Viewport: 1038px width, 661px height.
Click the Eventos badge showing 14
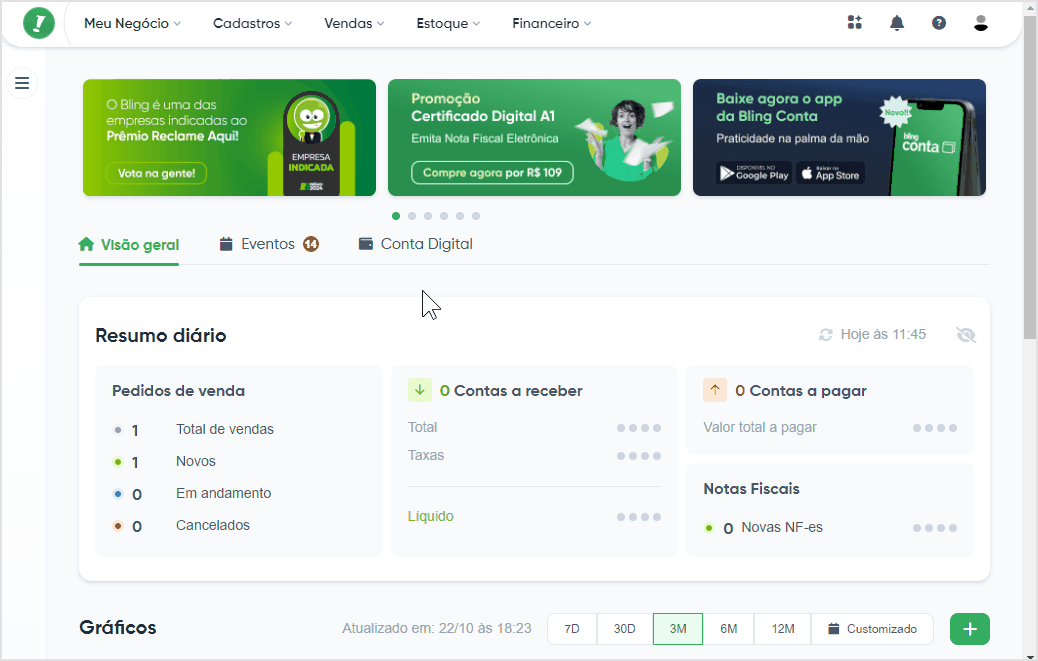(x=311, y=244)
